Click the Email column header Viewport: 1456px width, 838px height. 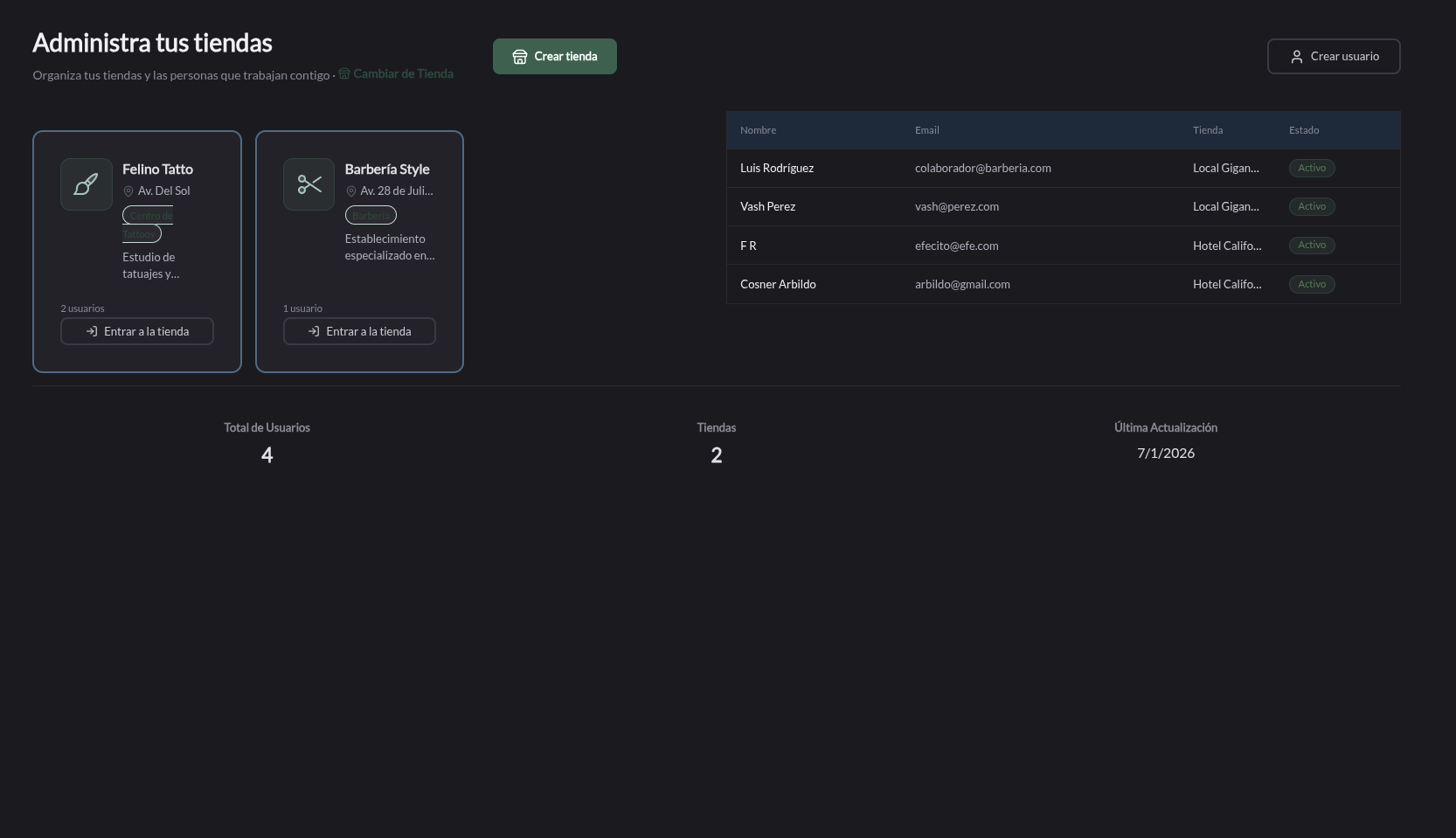926,130
